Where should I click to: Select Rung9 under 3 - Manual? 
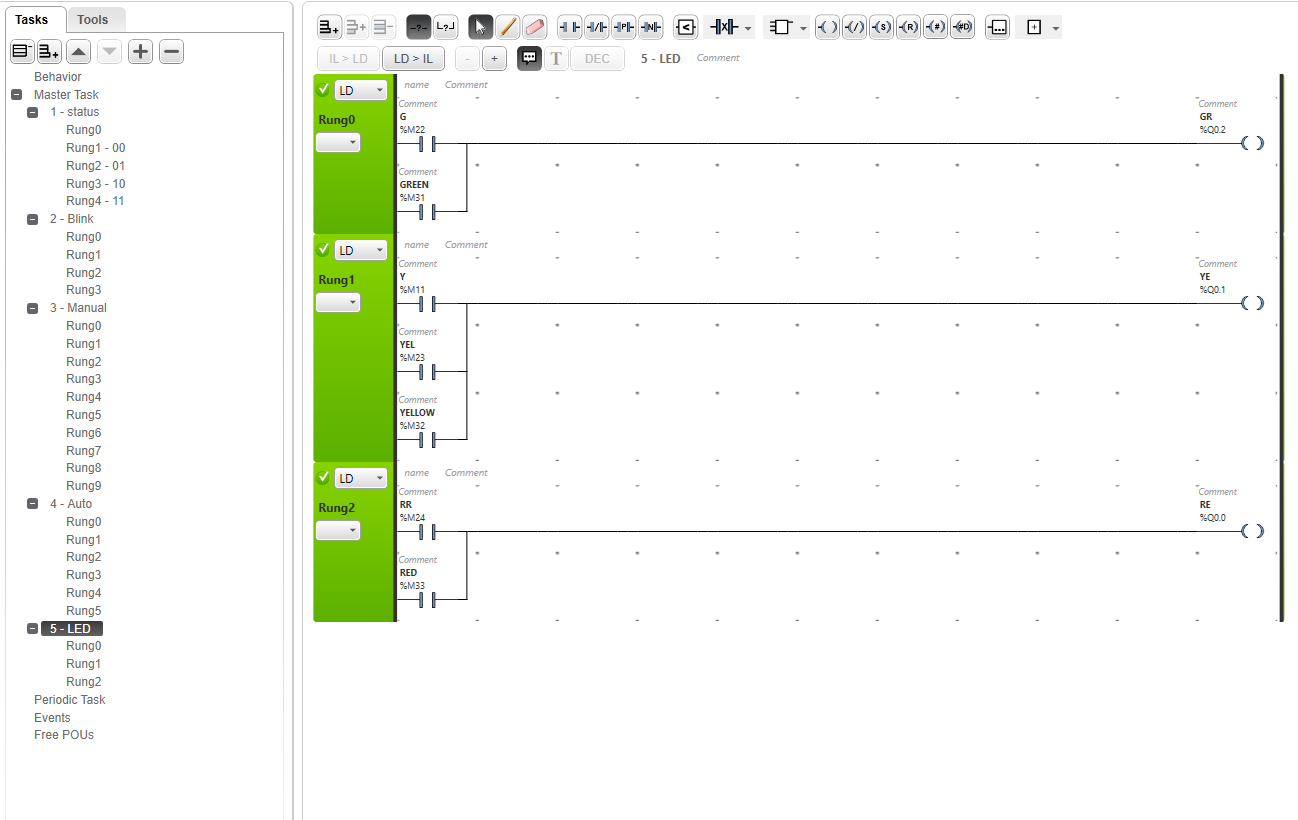point(84,486)
